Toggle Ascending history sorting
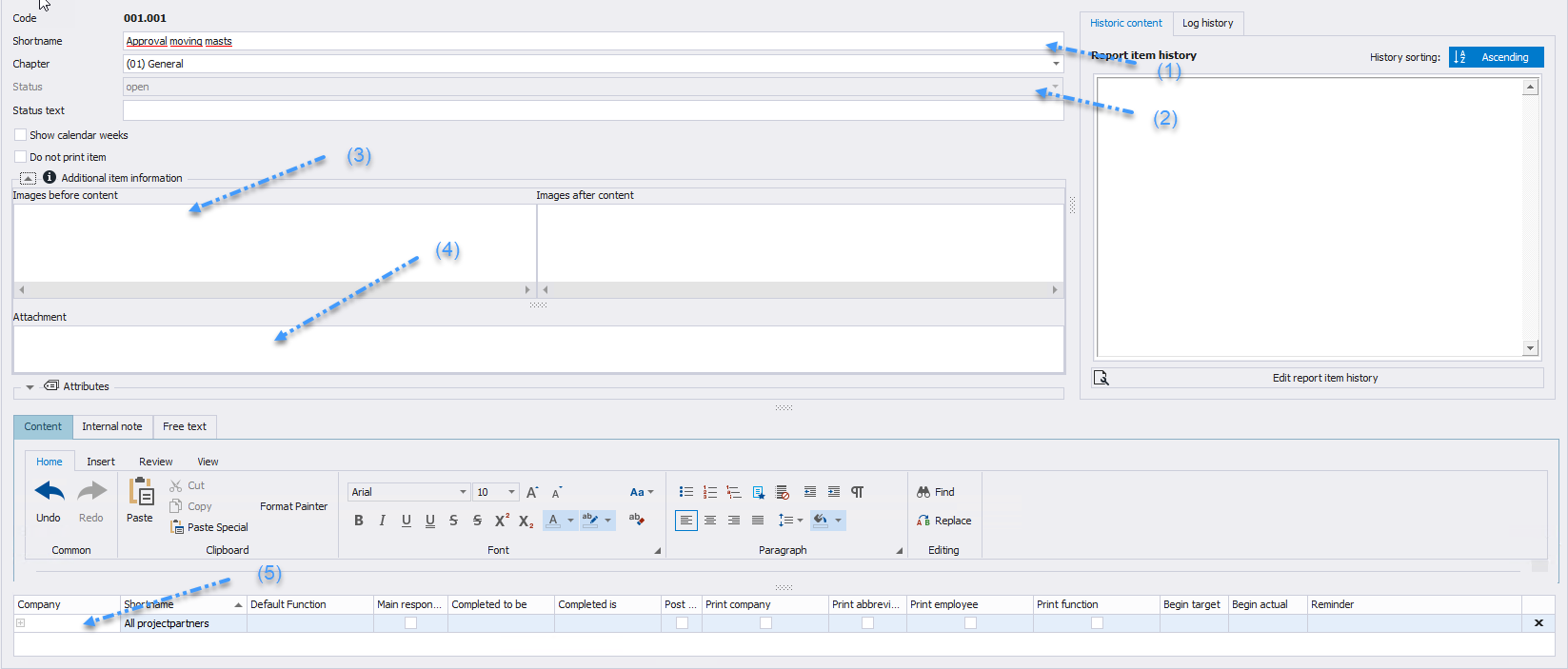This screenshot has height=669, width=1568. click(x=1496, y=57)
